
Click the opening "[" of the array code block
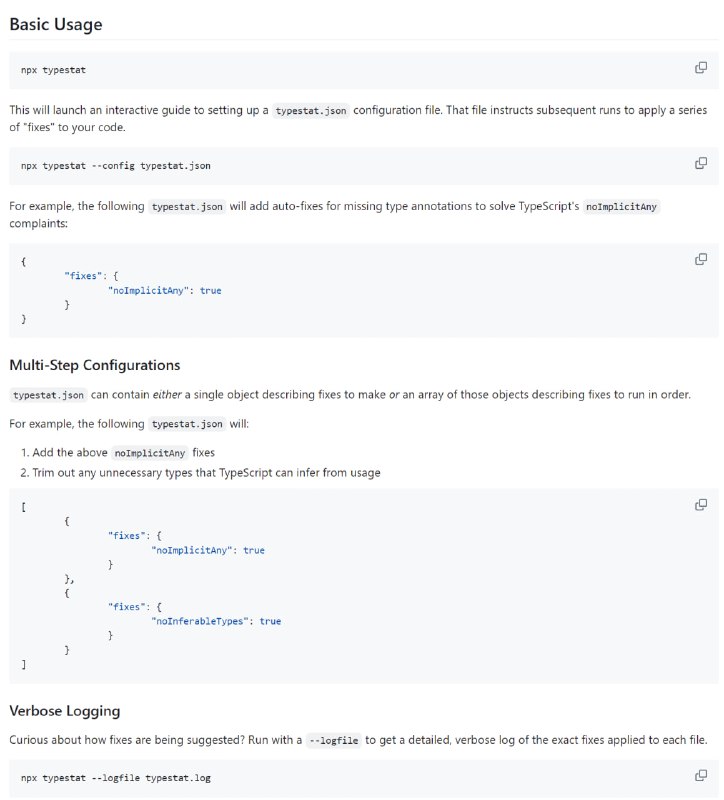(x=23, y=507)
